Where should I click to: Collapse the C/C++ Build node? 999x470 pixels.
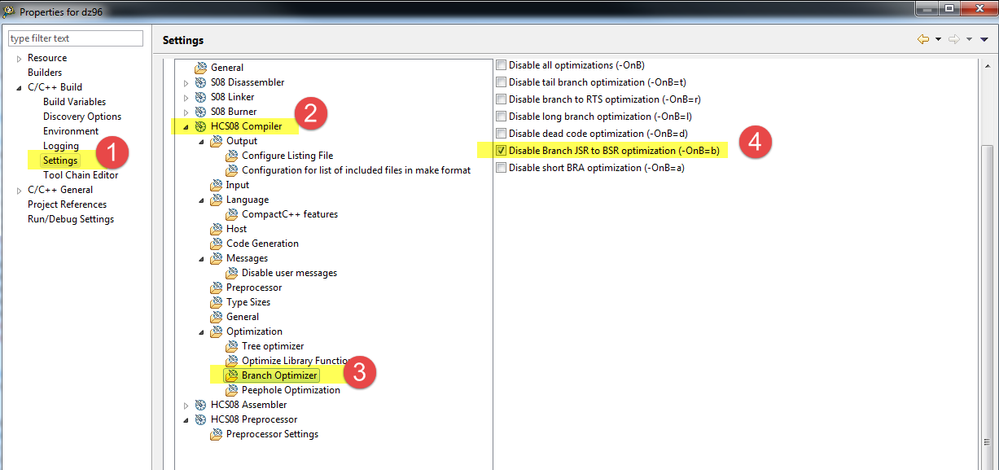coord(19,87)
